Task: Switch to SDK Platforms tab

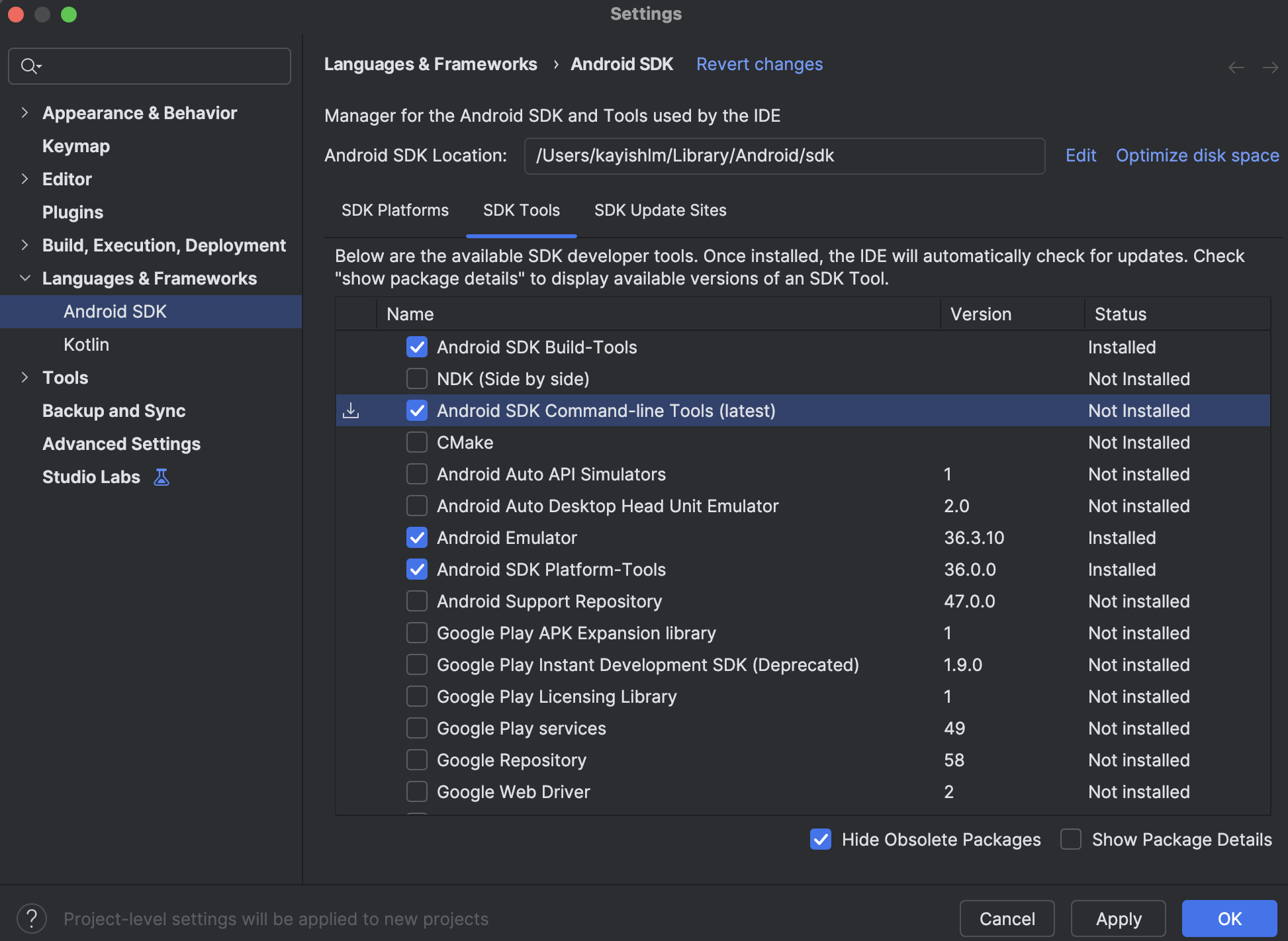Action: (395, 210)
